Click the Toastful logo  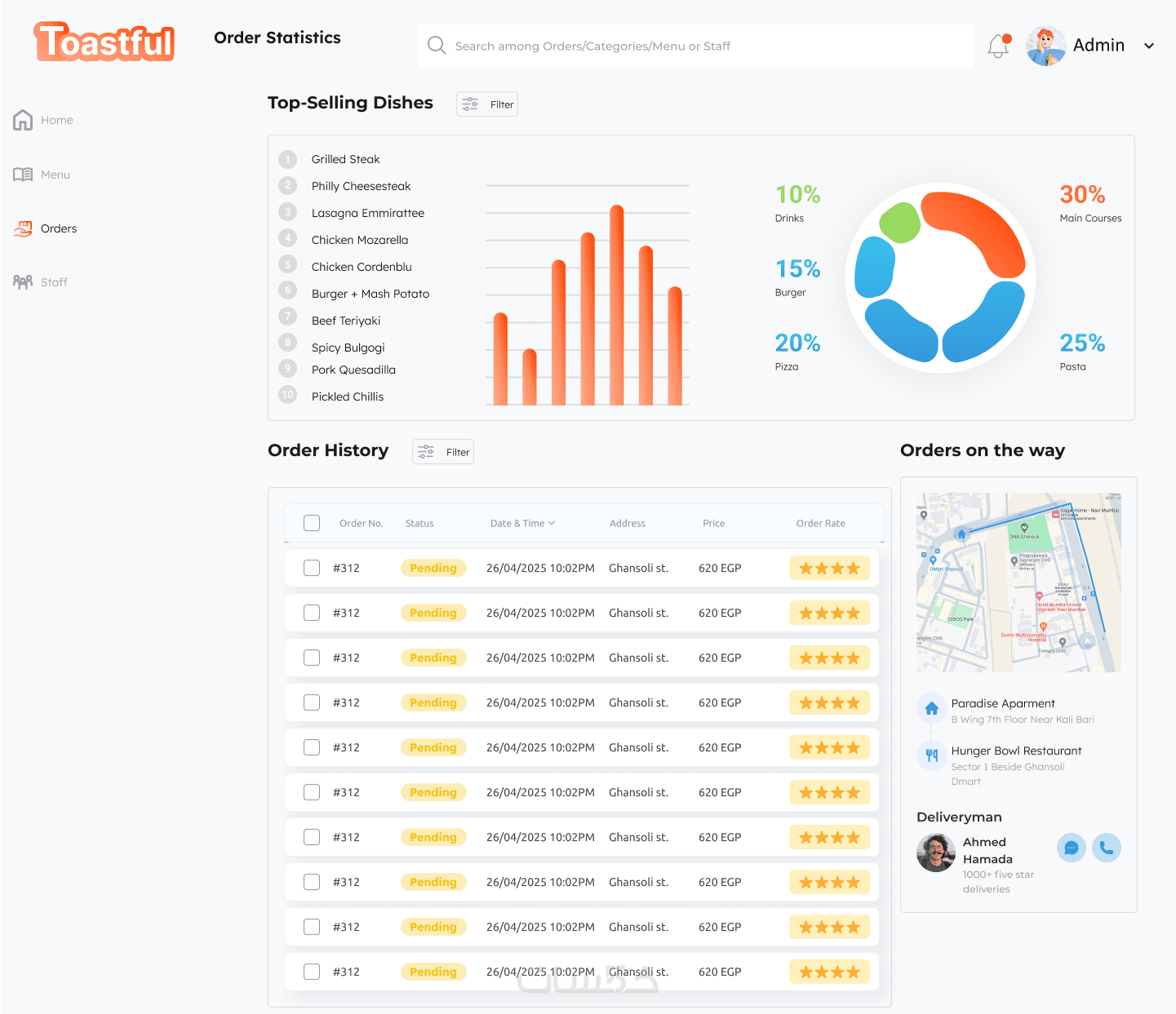point(104,42)
